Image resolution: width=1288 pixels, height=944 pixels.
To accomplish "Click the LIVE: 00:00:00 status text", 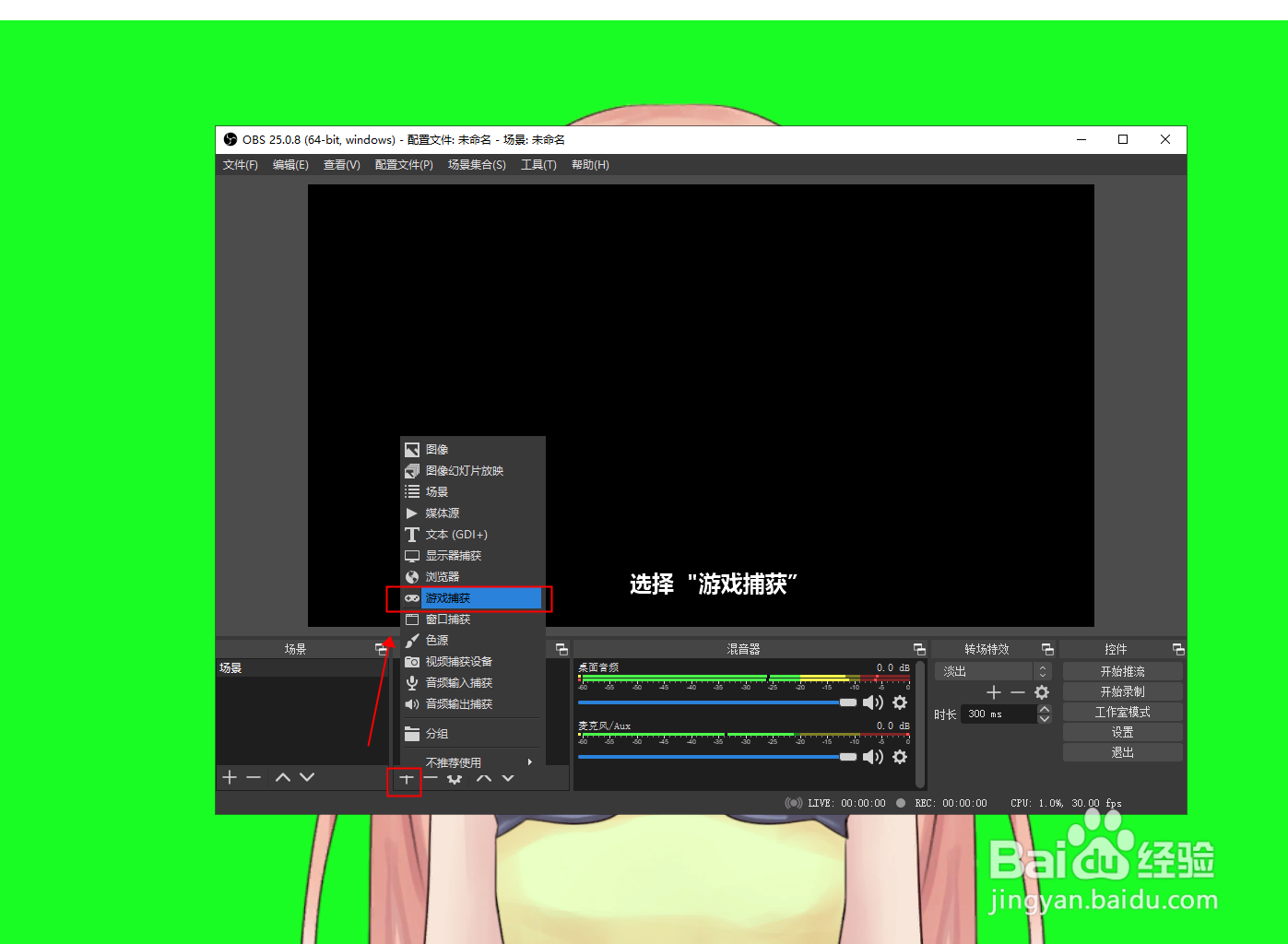I will [846, 804].
